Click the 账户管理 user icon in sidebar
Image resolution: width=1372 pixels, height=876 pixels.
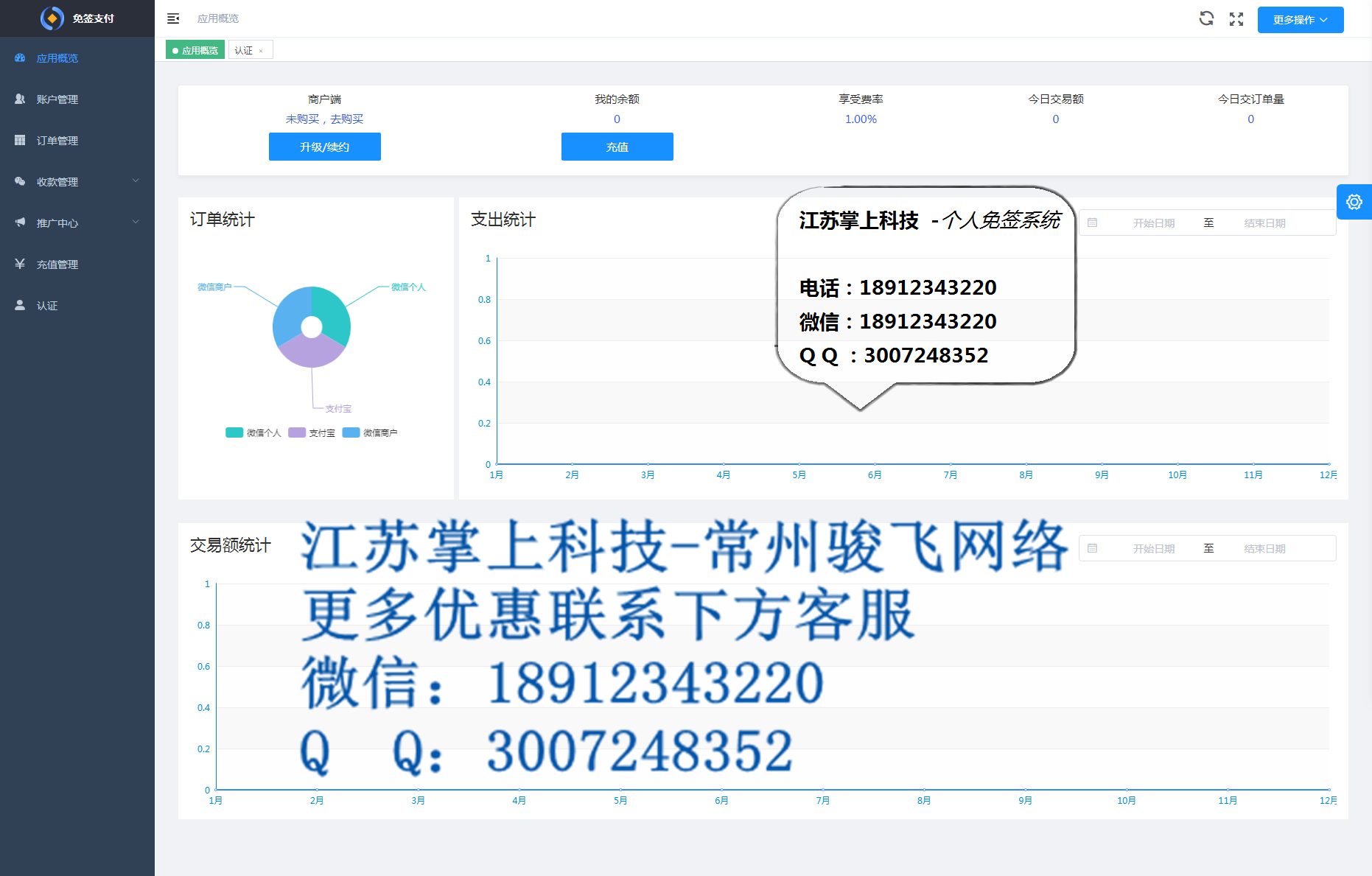(20, 99)
